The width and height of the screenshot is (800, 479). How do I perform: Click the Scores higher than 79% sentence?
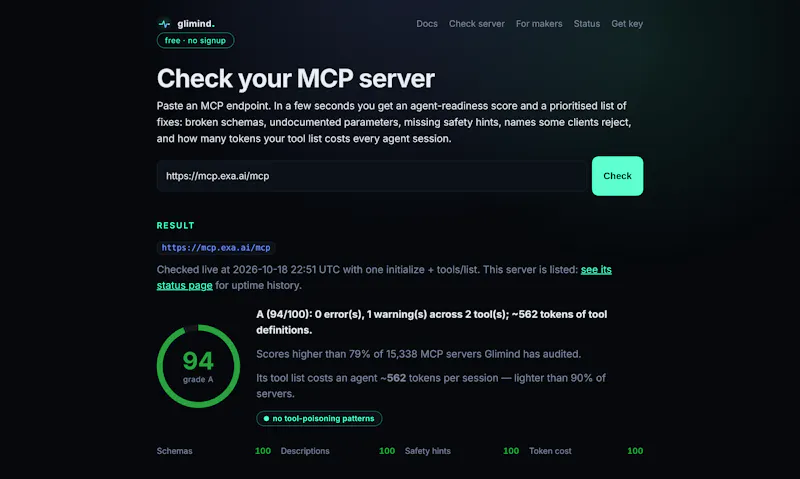[x=418, y=354]
